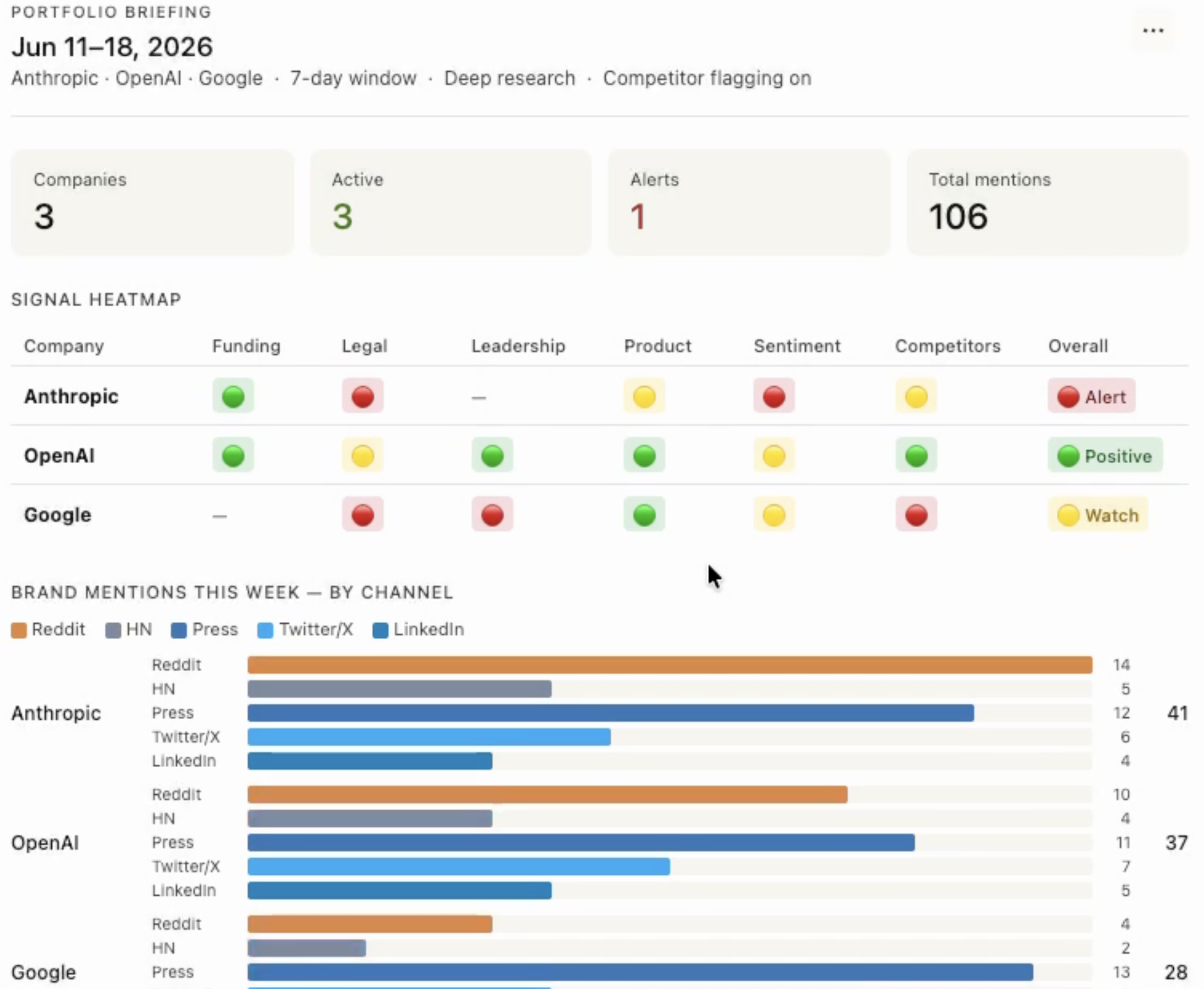
Task: Click OpenAI's HN bar with 4 mentions
Action: point(370,818)
